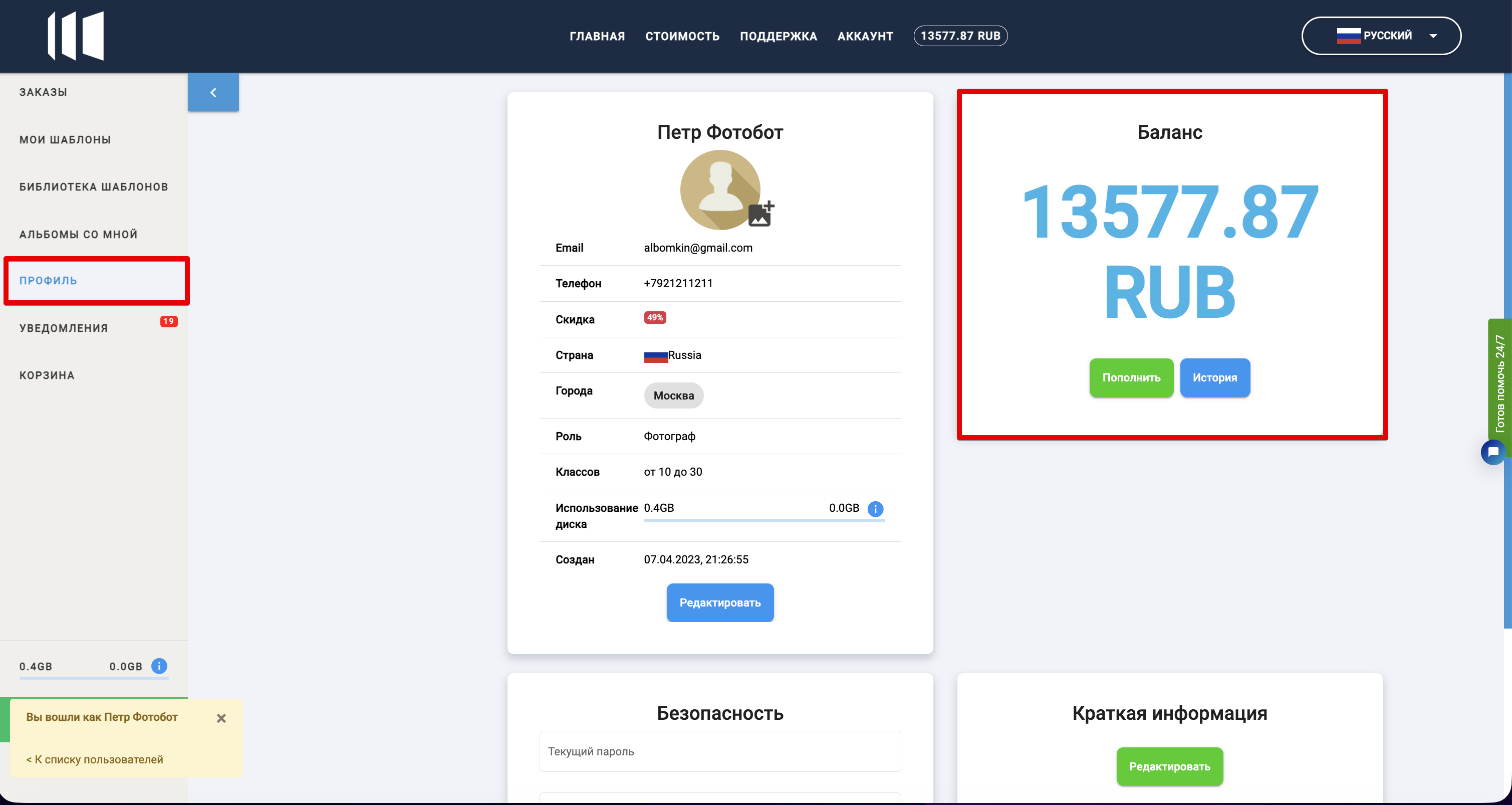Click the 'от 10 до 30' classes value

point(673,472)
